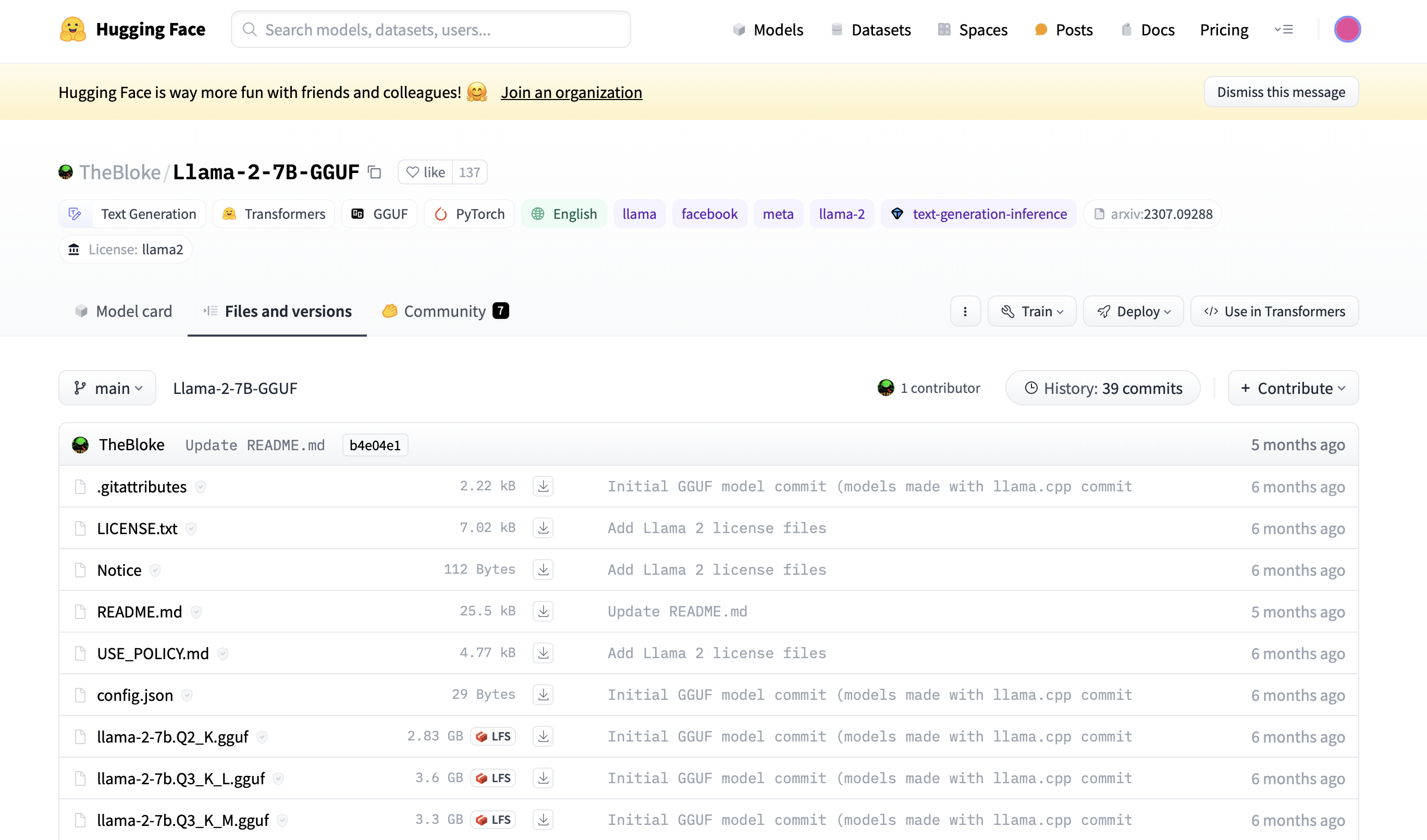
Task: Click the Llama-2-7B-GGUF breadcrumb path
Action: coord(235,388)
